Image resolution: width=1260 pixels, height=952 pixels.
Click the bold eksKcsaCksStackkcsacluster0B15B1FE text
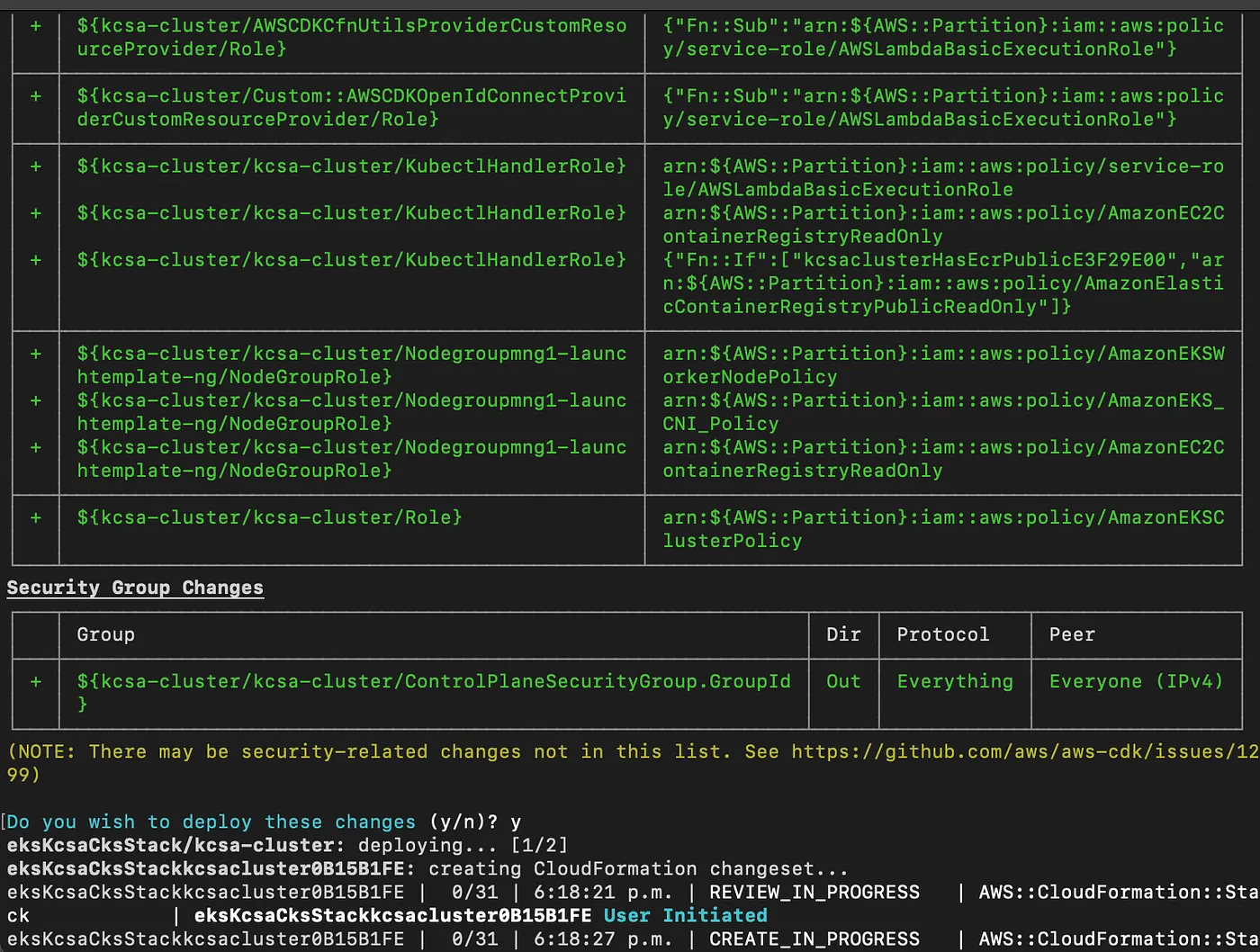392,915
